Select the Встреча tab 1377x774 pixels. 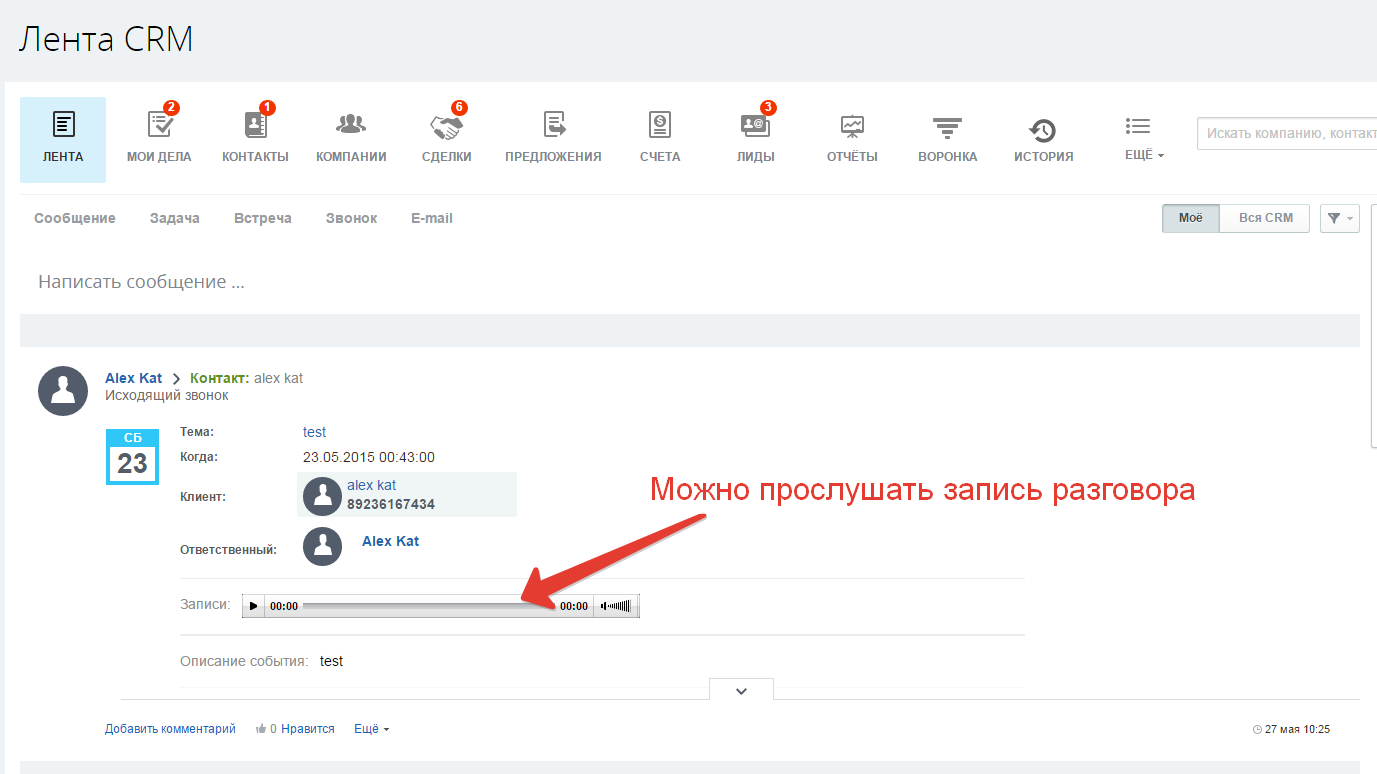coord(262,218)
